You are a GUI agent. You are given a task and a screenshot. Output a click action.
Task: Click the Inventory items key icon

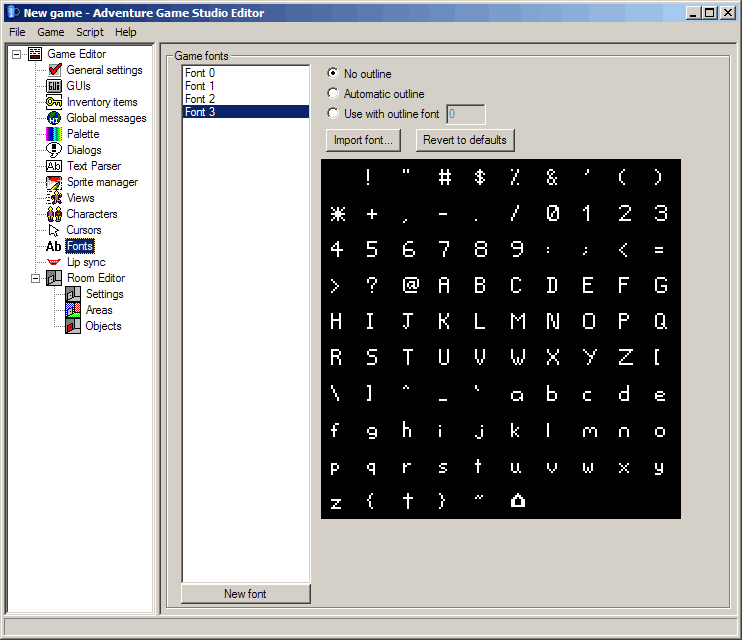pos(54,102)
